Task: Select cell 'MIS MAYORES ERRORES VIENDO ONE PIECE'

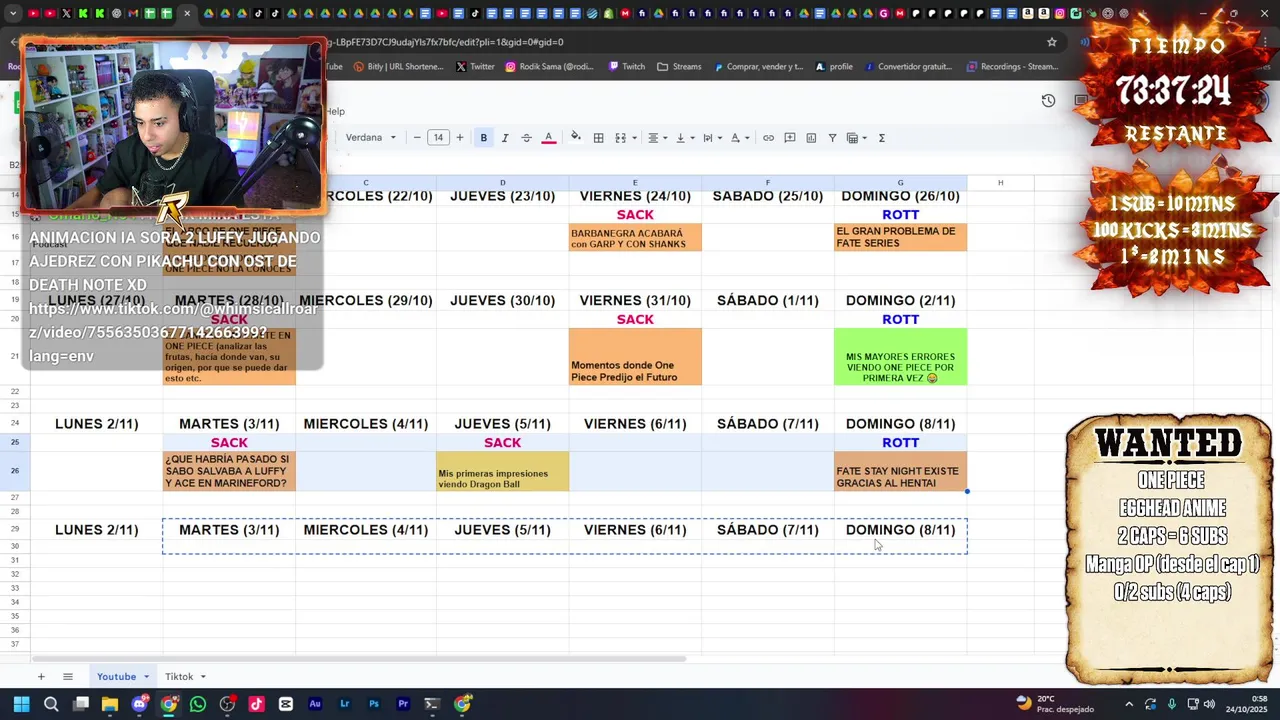Action: 900,357
